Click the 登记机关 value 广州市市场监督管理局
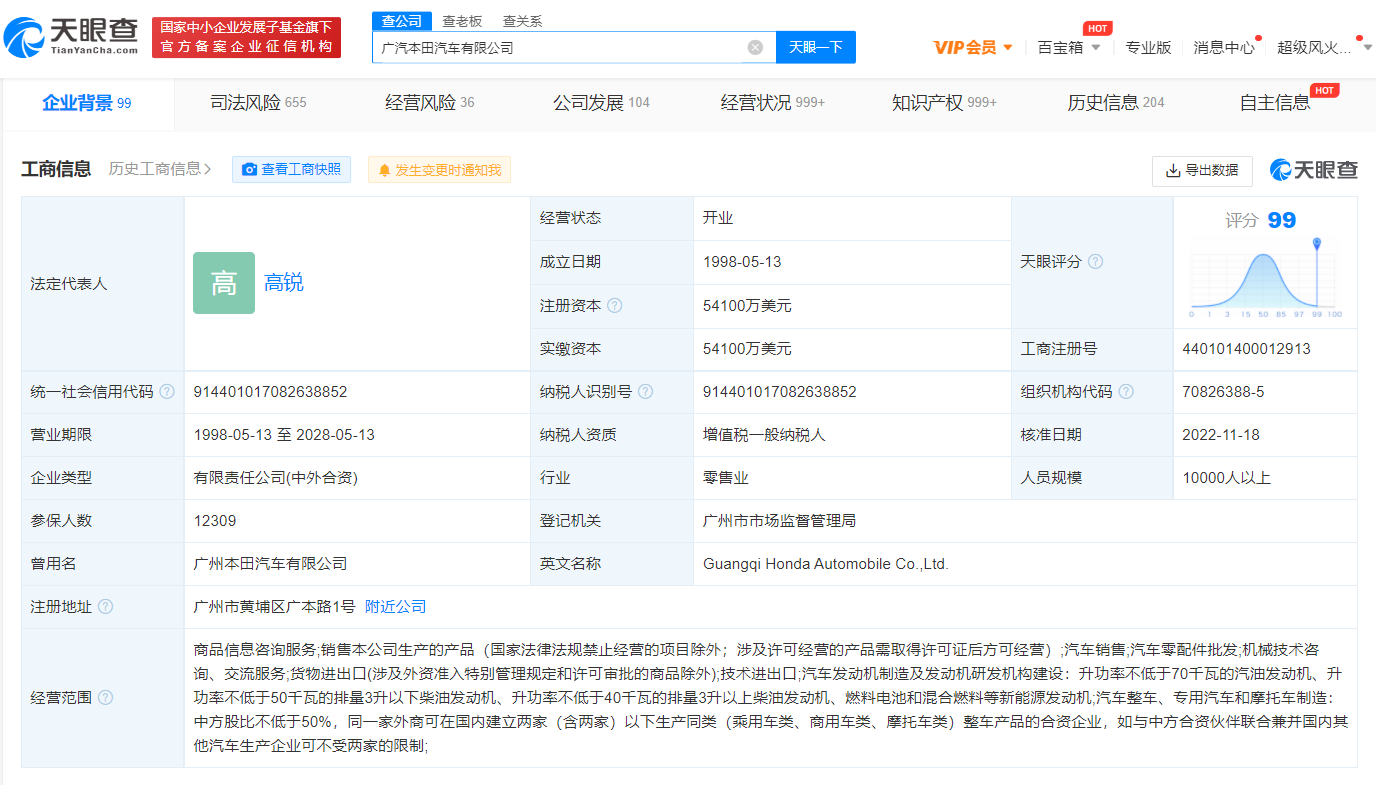This screenshot has width=1376, height=785. coord(779,521)
